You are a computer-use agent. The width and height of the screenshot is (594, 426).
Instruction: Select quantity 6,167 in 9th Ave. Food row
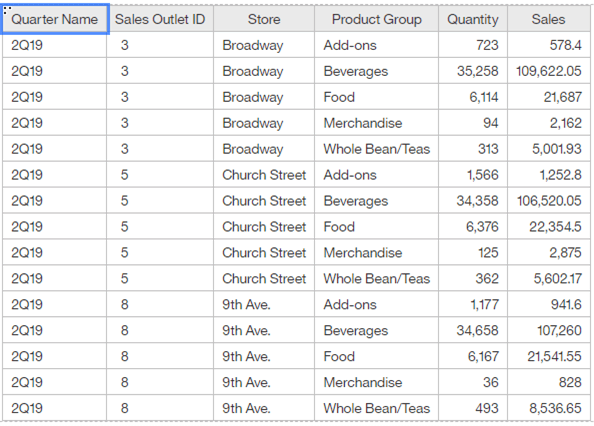(472, 356)
